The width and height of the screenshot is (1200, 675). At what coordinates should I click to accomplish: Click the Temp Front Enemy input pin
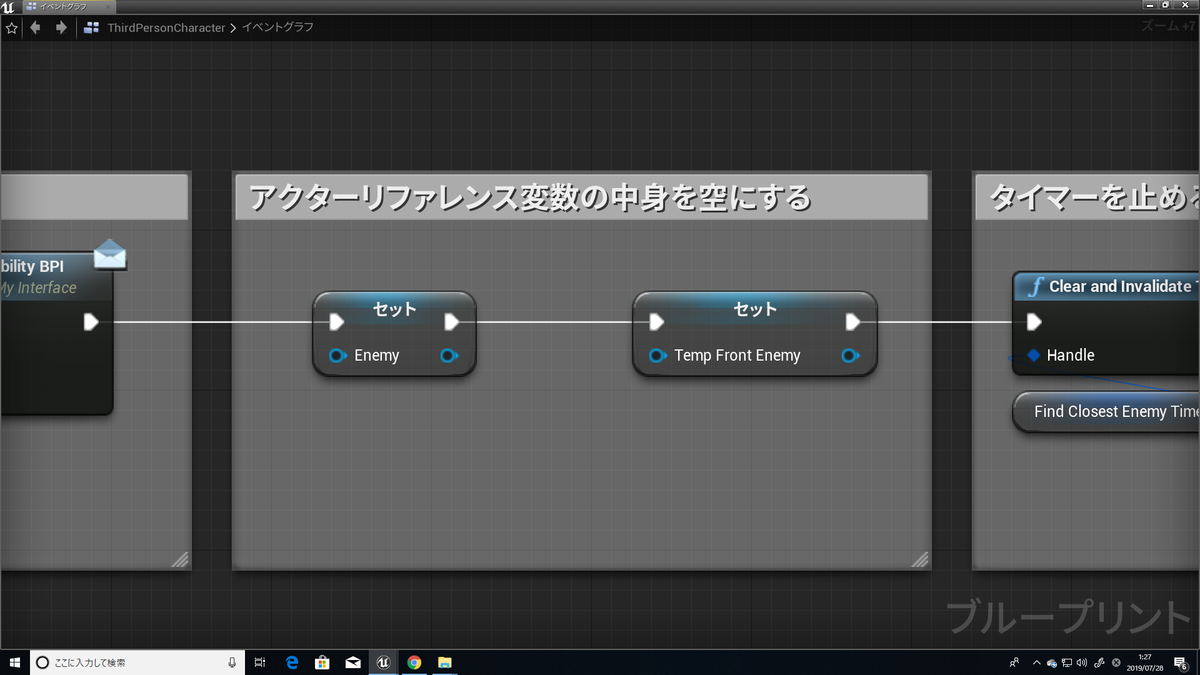pos(656,355)
